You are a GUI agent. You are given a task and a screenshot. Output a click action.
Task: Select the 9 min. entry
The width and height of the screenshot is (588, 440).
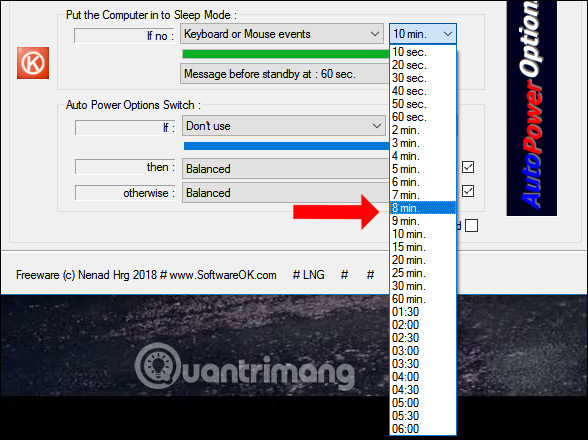pyautogui.click(x=423, y=221)
